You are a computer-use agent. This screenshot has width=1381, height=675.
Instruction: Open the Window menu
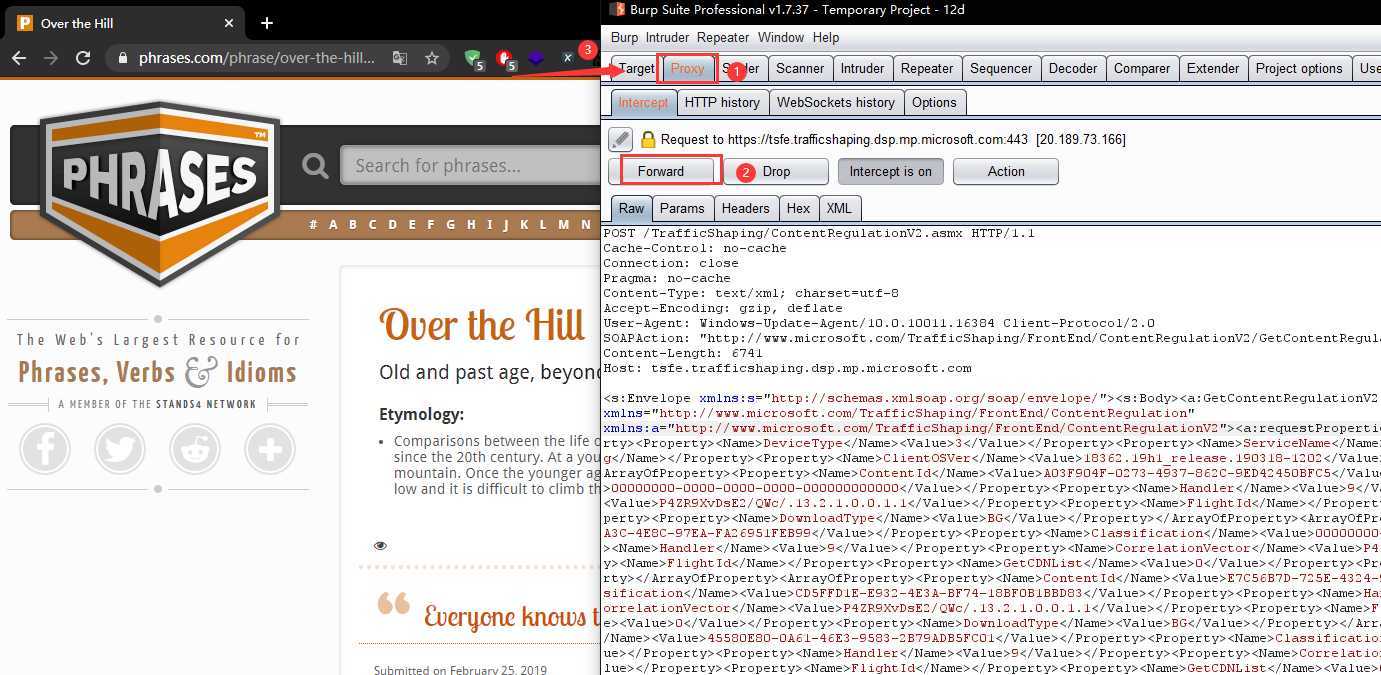pyautogui.click(x=781, y=37)
